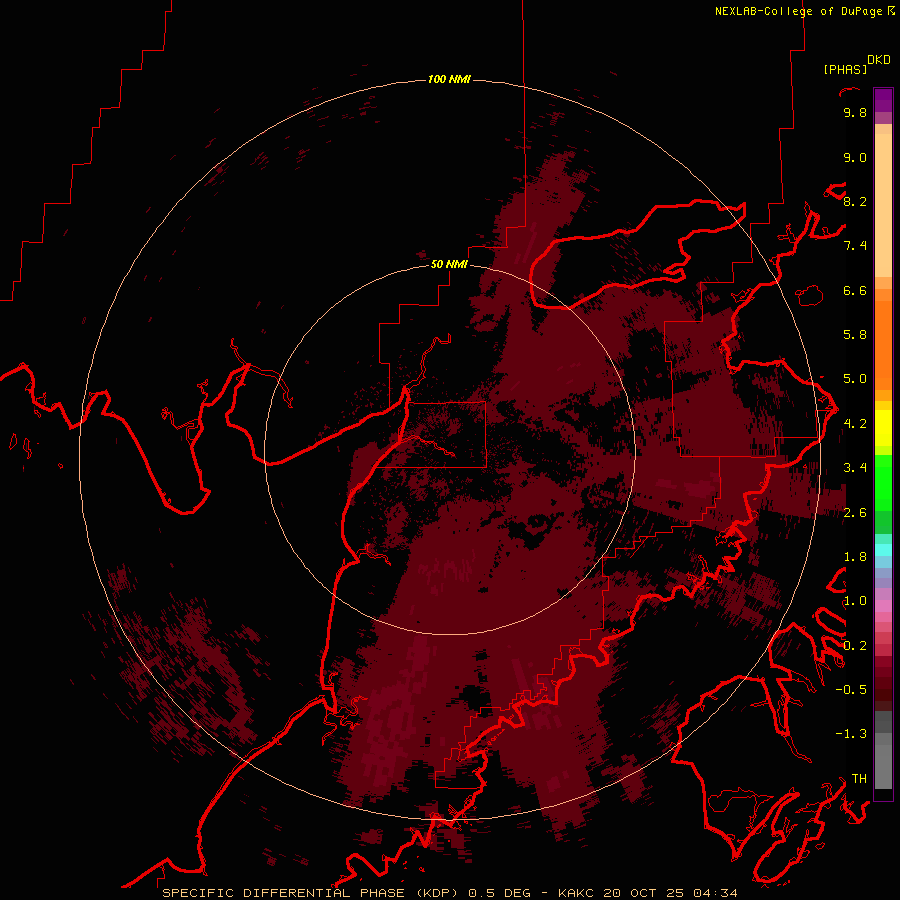Click the -0.5 scale value
Image resolution: width=900 pixels, height=900 pixels.
tap(851, 690)
